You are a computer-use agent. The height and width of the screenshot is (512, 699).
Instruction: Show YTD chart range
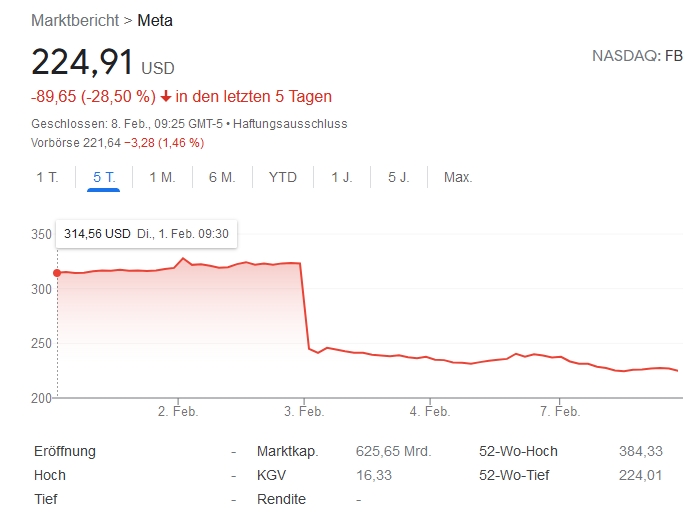(283, 177)
